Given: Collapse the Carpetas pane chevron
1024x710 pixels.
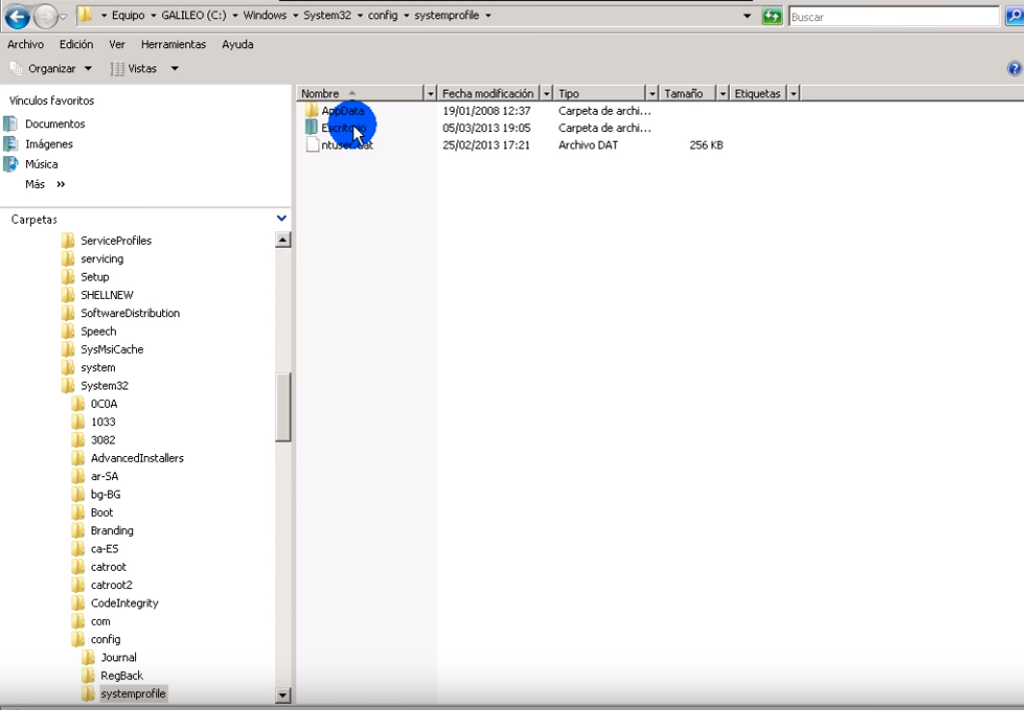Looking at the screenshot, I should [x=281, y=218].
